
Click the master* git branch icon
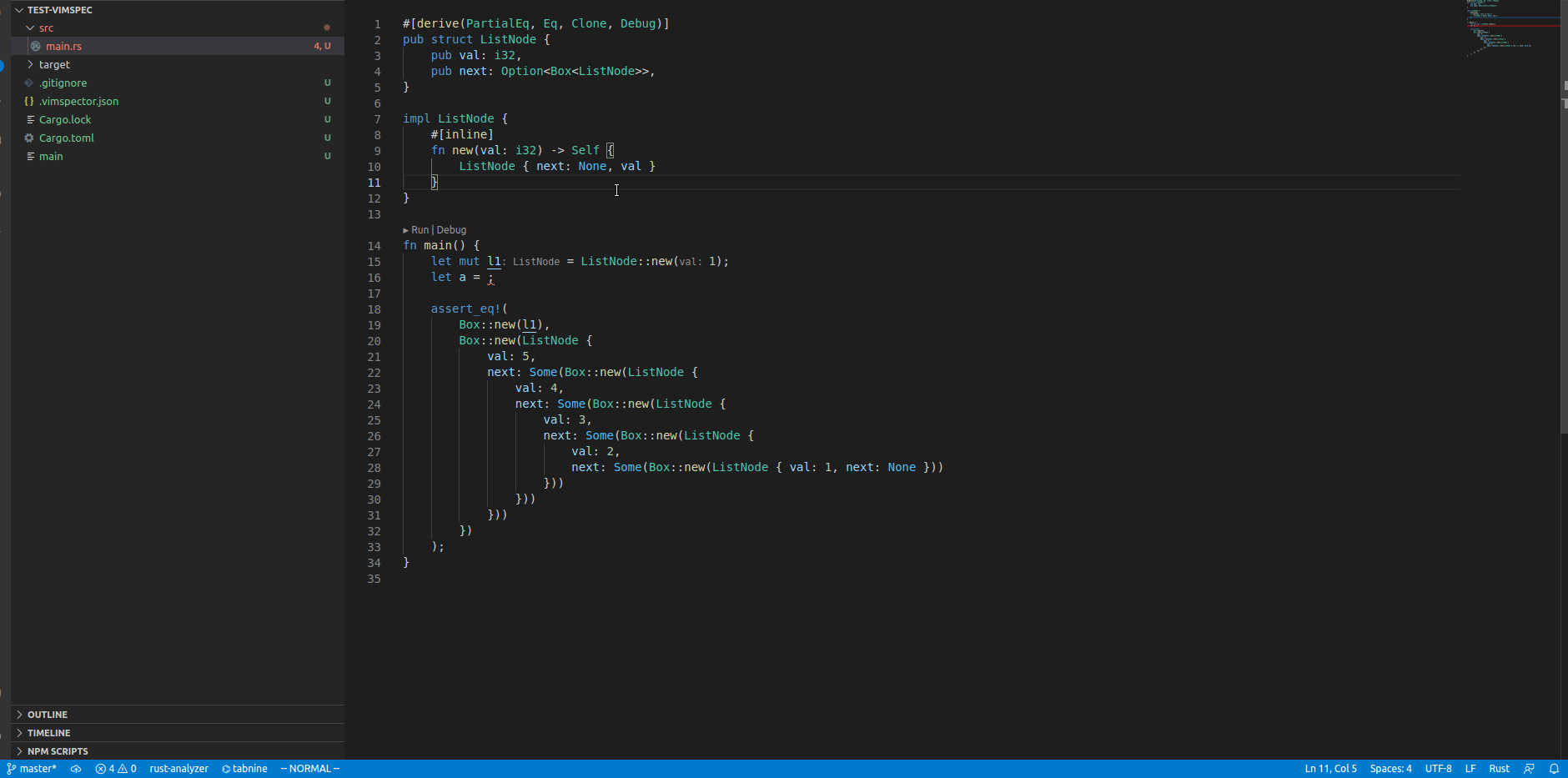click(x=10, y=768)
